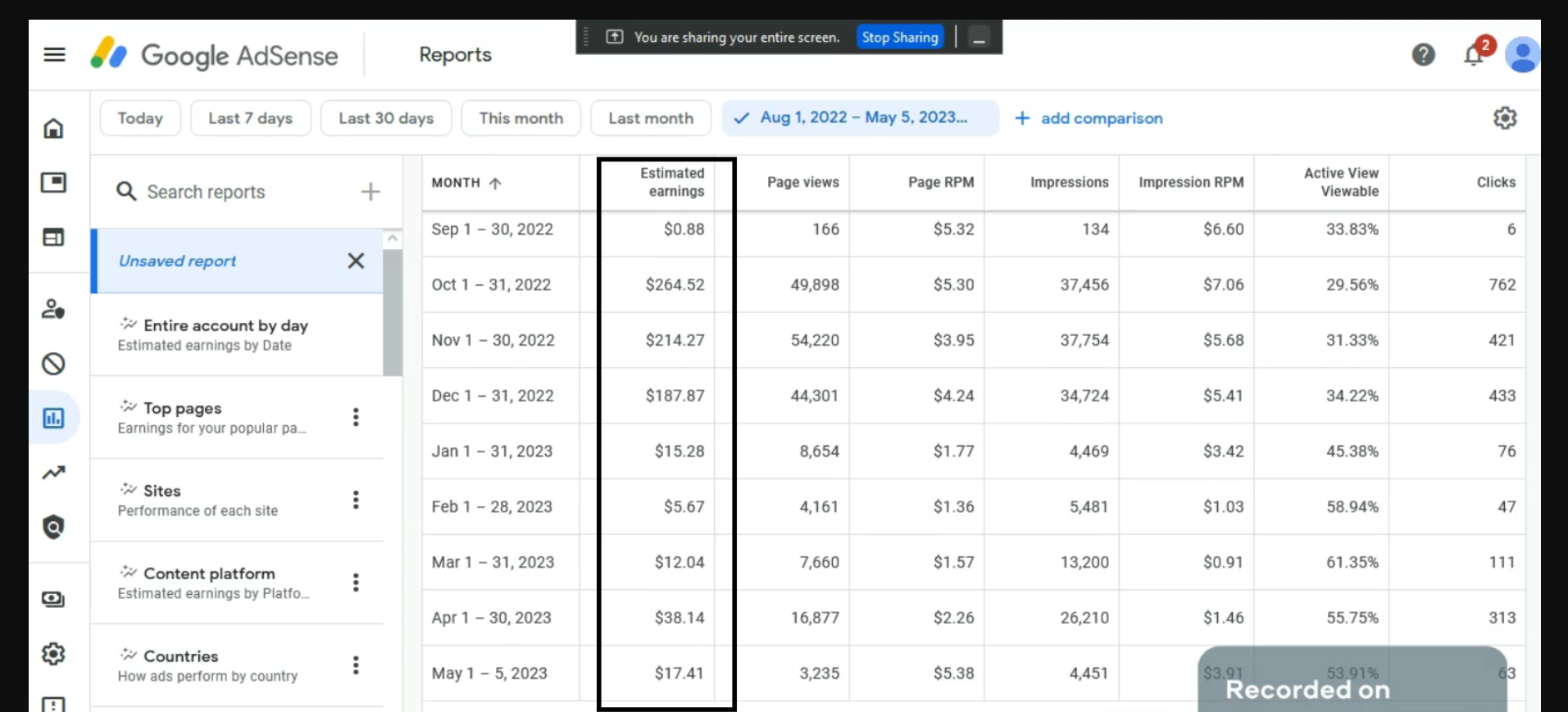Open the Unsaved report item

point(237,261)
